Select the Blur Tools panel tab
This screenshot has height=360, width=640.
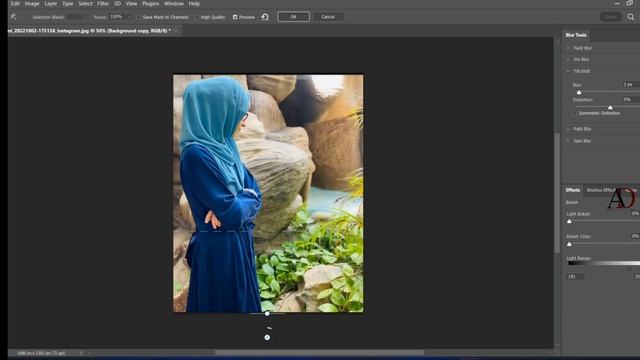coord(576,35)
